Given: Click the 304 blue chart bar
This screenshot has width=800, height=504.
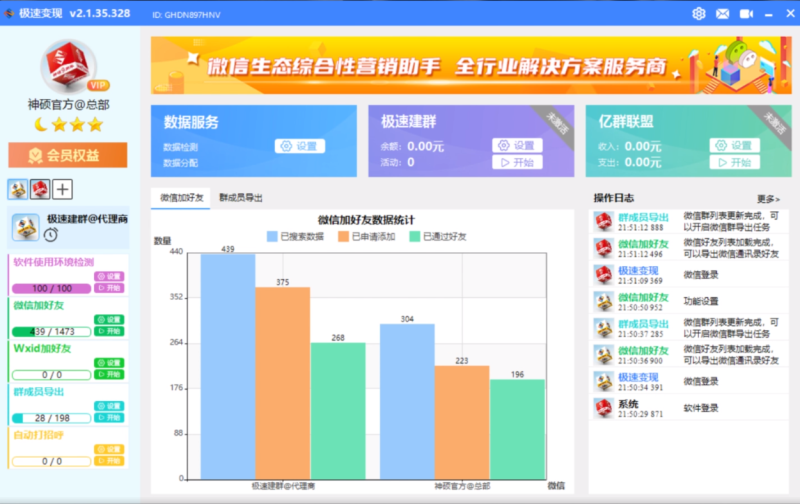Looking at the screenshot, I should pyautogui.click(x=407, y=401).
